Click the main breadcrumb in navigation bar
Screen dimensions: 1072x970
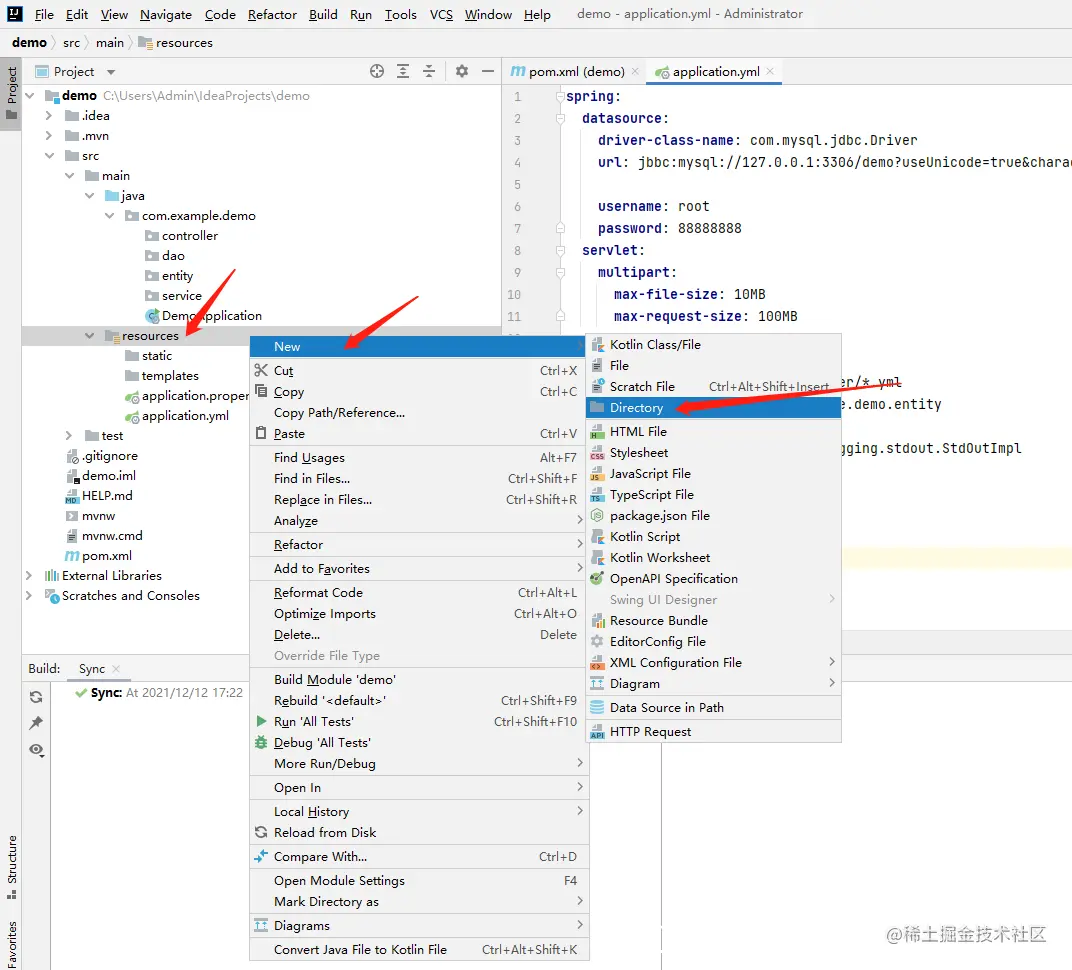pos(109,42)
